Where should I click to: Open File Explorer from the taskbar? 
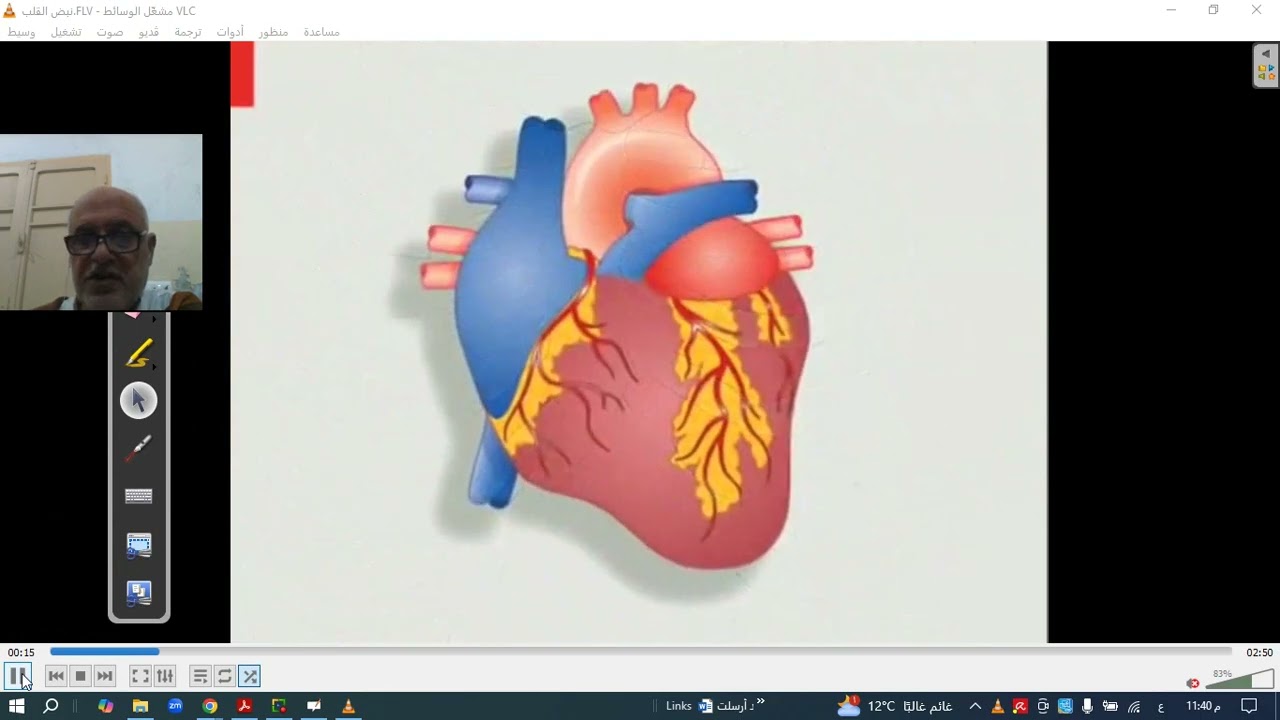[x=140, y=706]
